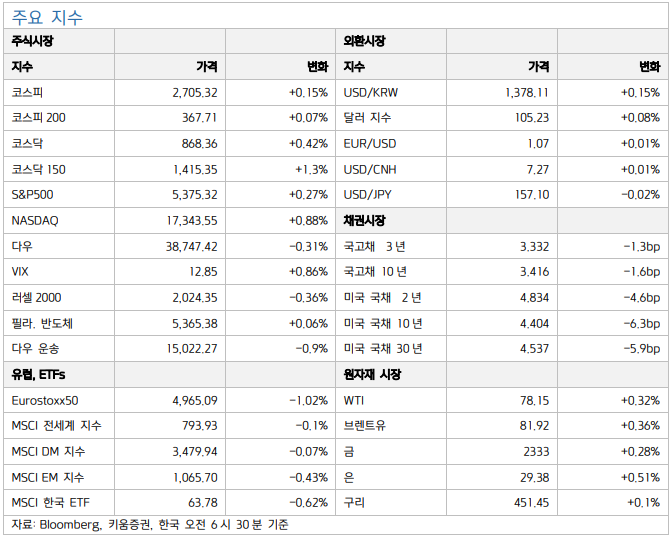
Task: Click the 'Eurostoxx50' row label
Action: click(x=45, y=401)
